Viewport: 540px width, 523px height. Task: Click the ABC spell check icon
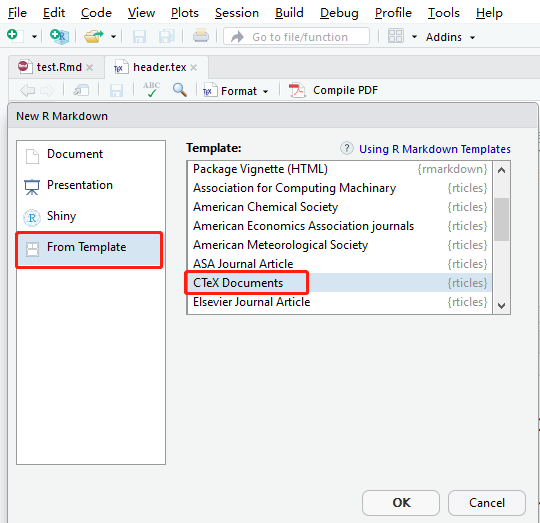point(152,90)
